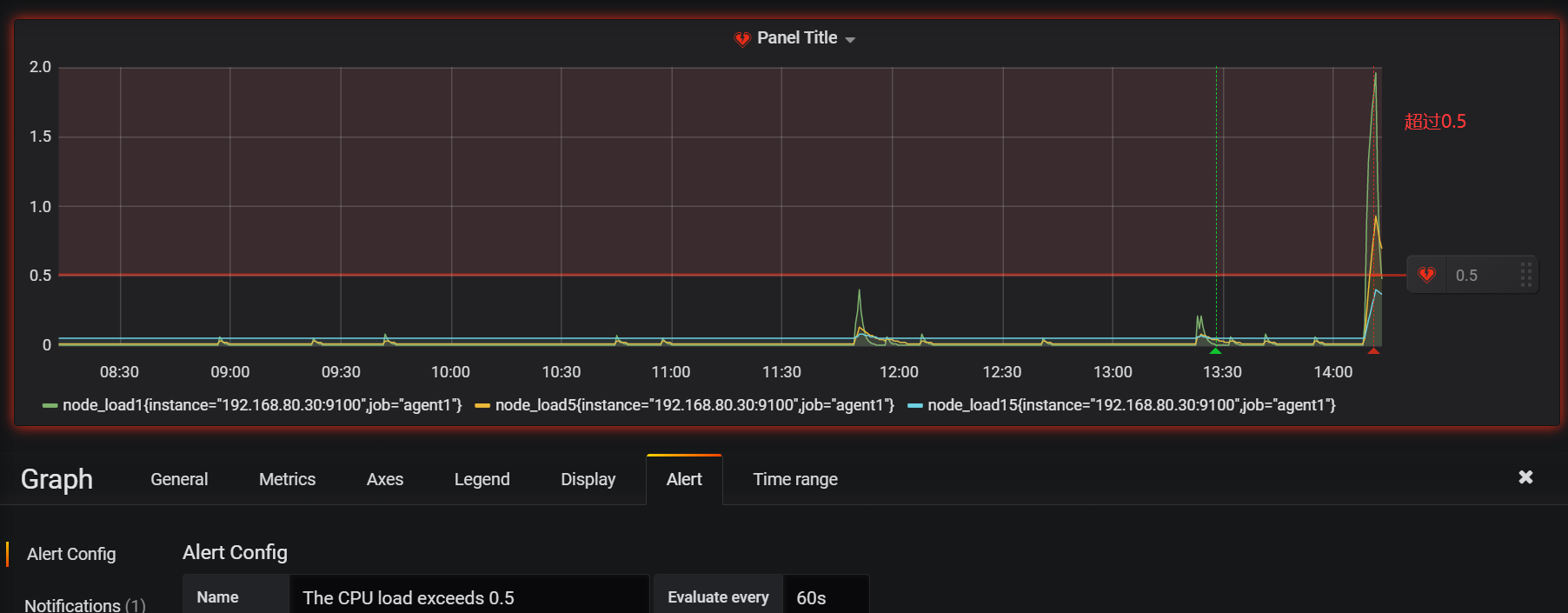Image resolution: width=1568 pixels, height=613 pixels.
Task: Click the blue node_load15 legend color swatch
Action: tap(914, 406)
